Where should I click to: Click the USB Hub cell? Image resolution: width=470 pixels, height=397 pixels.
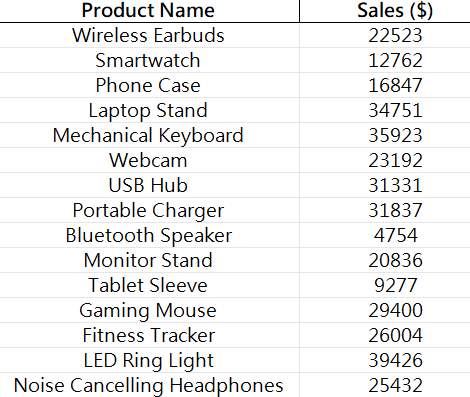149,185
